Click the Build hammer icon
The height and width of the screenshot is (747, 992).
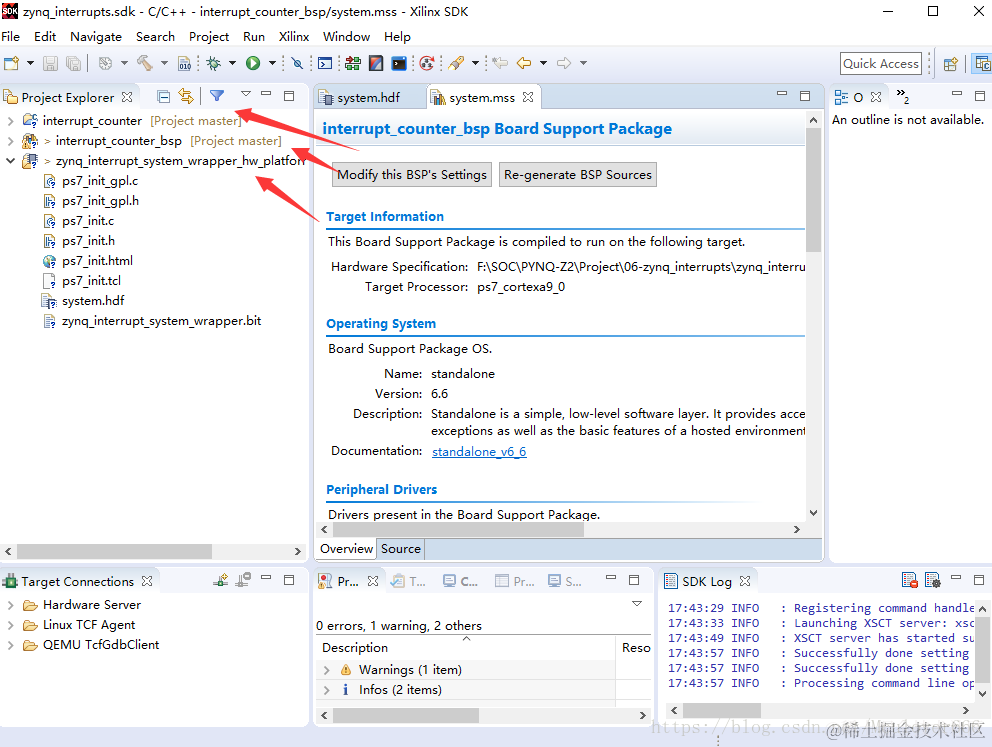(x=145, y=63)
